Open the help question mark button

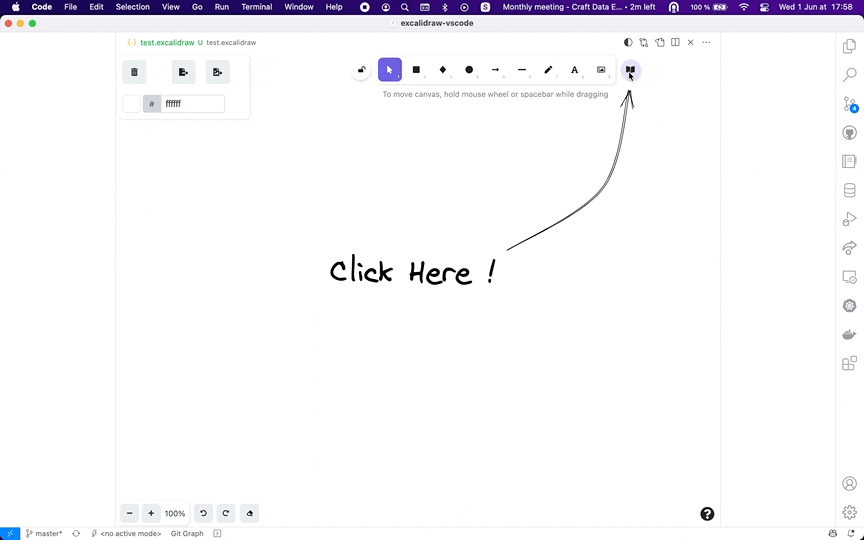[x=707, y=514]
